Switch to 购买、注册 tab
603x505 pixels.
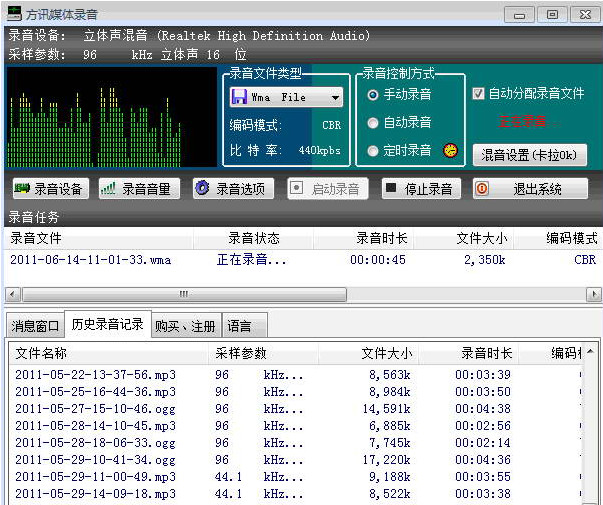pos(185,326)
